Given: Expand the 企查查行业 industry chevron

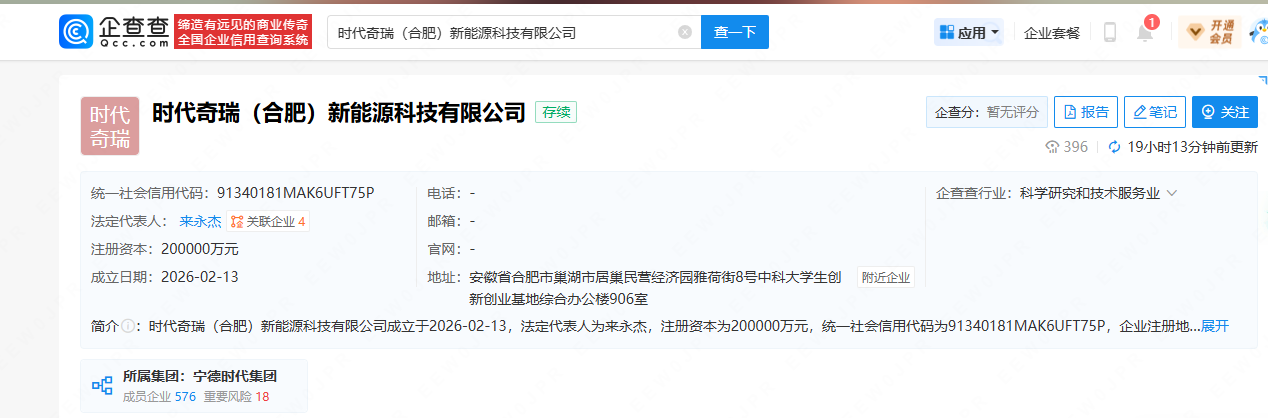Looking at the screenshot, I should pyautogui.click(x=1172, y=193).
